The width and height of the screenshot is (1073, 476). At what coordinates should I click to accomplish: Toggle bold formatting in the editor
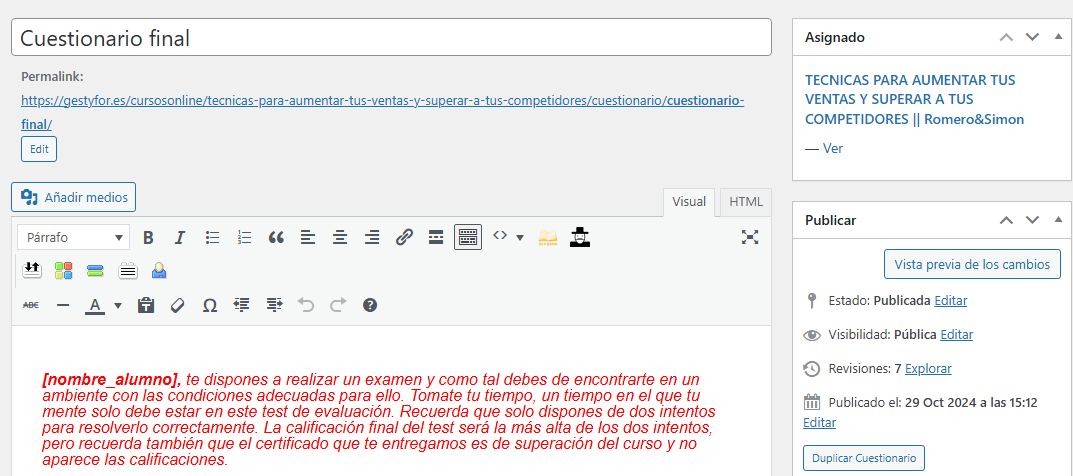pos(148,238)
